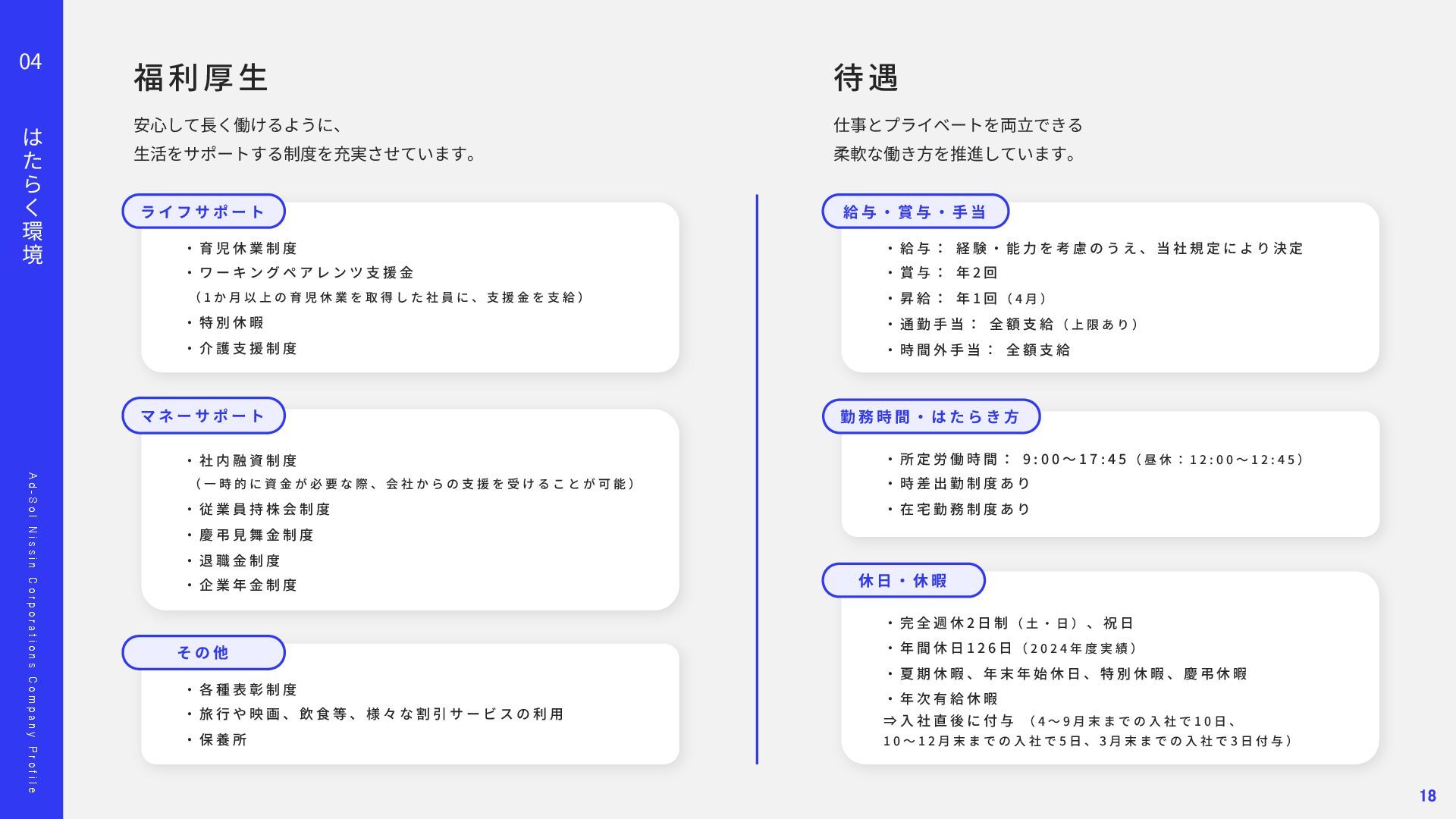Viewport: 1456px width, 819px height.
Task: Click the 時差出勤制度あり bullet item
Action: click(x=965, y=484)
